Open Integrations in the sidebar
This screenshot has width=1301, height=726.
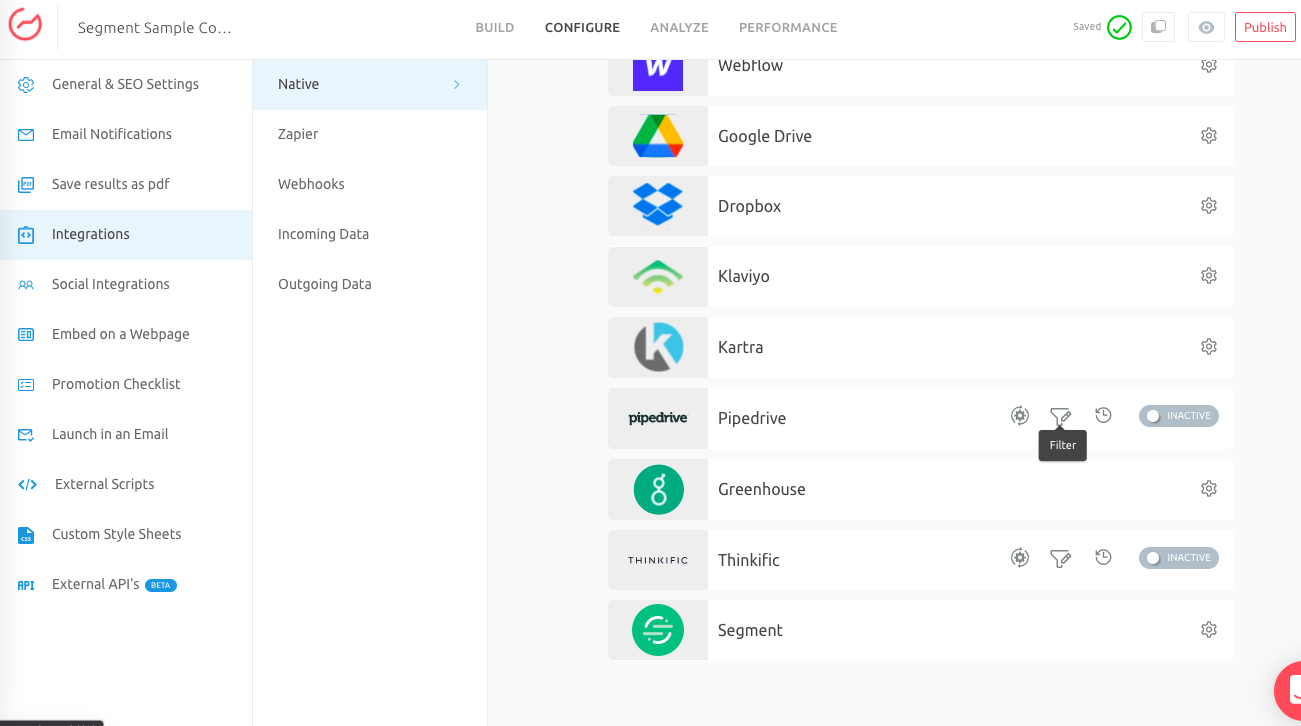click(126, 234)
